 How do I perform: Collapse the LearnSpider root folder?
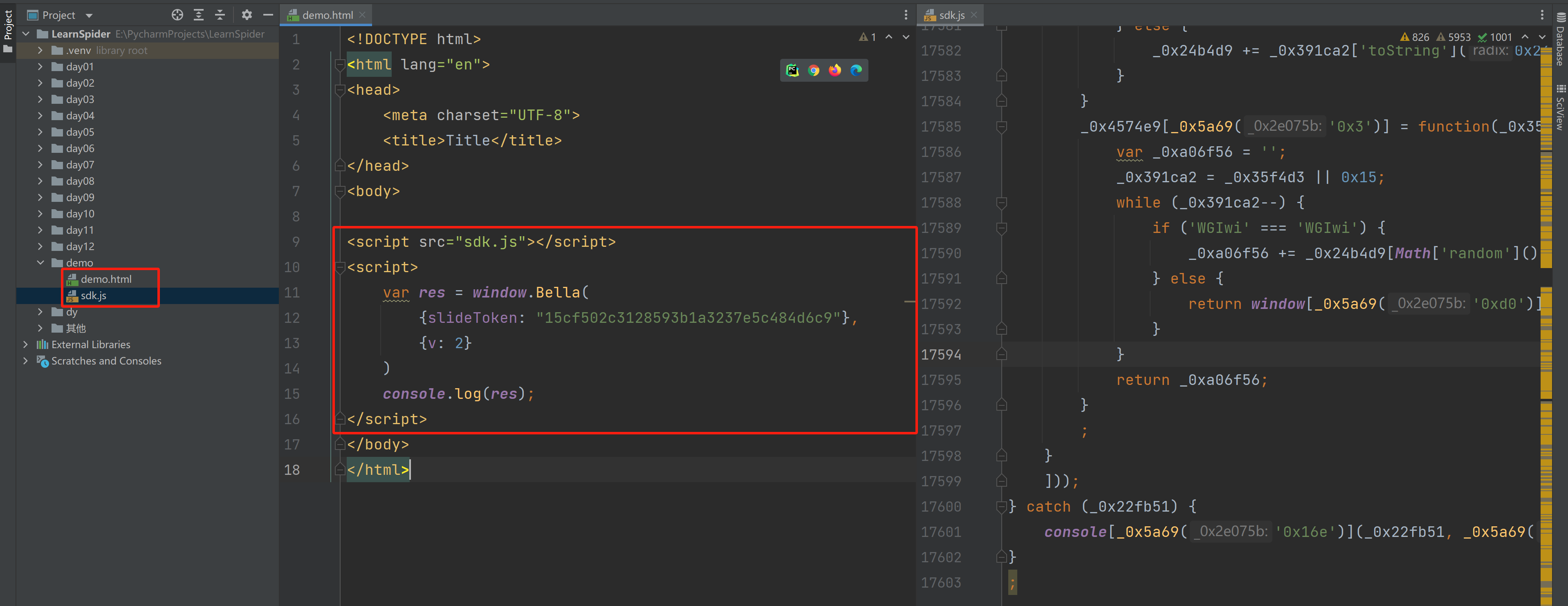coord(26,34)
